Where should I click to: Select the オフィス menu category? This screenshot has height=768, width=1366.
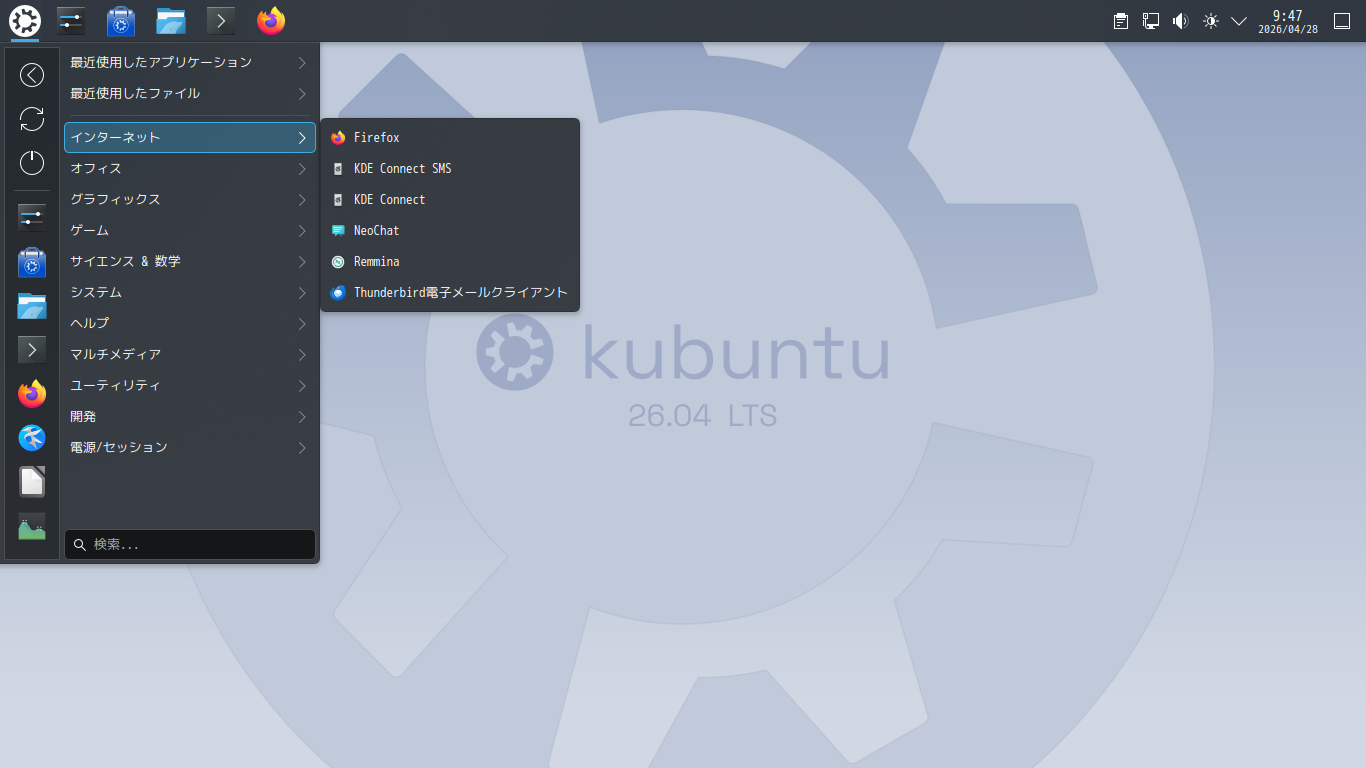(190, 168)
